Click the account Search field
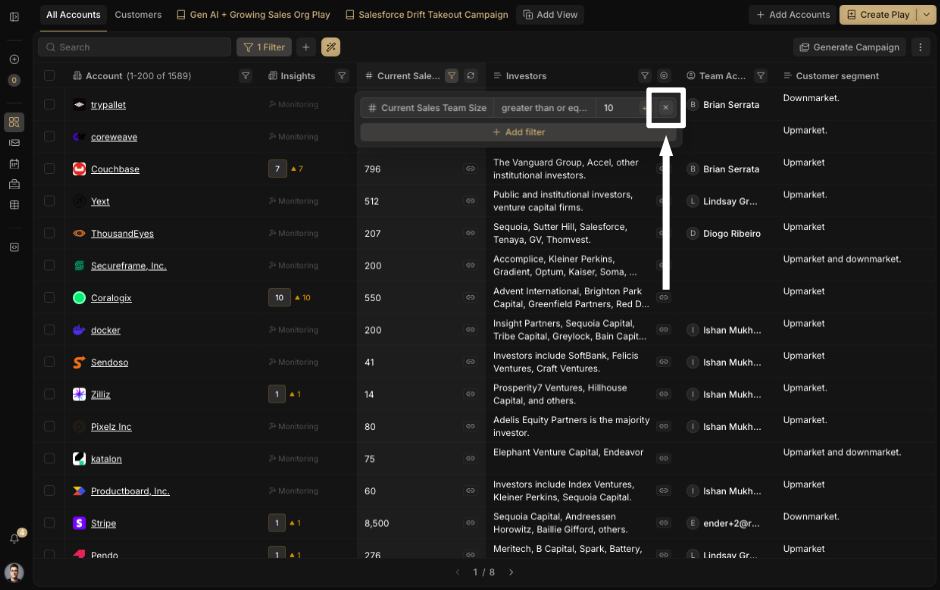This screenshot has width=940, height=590. tap(135, 47)
